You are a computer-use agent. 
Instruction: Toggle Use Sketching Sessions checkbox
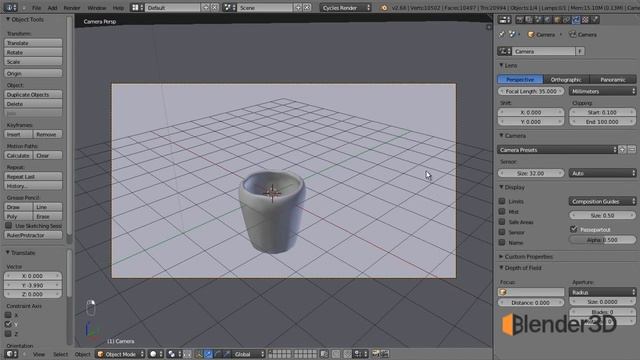(9, 225)
